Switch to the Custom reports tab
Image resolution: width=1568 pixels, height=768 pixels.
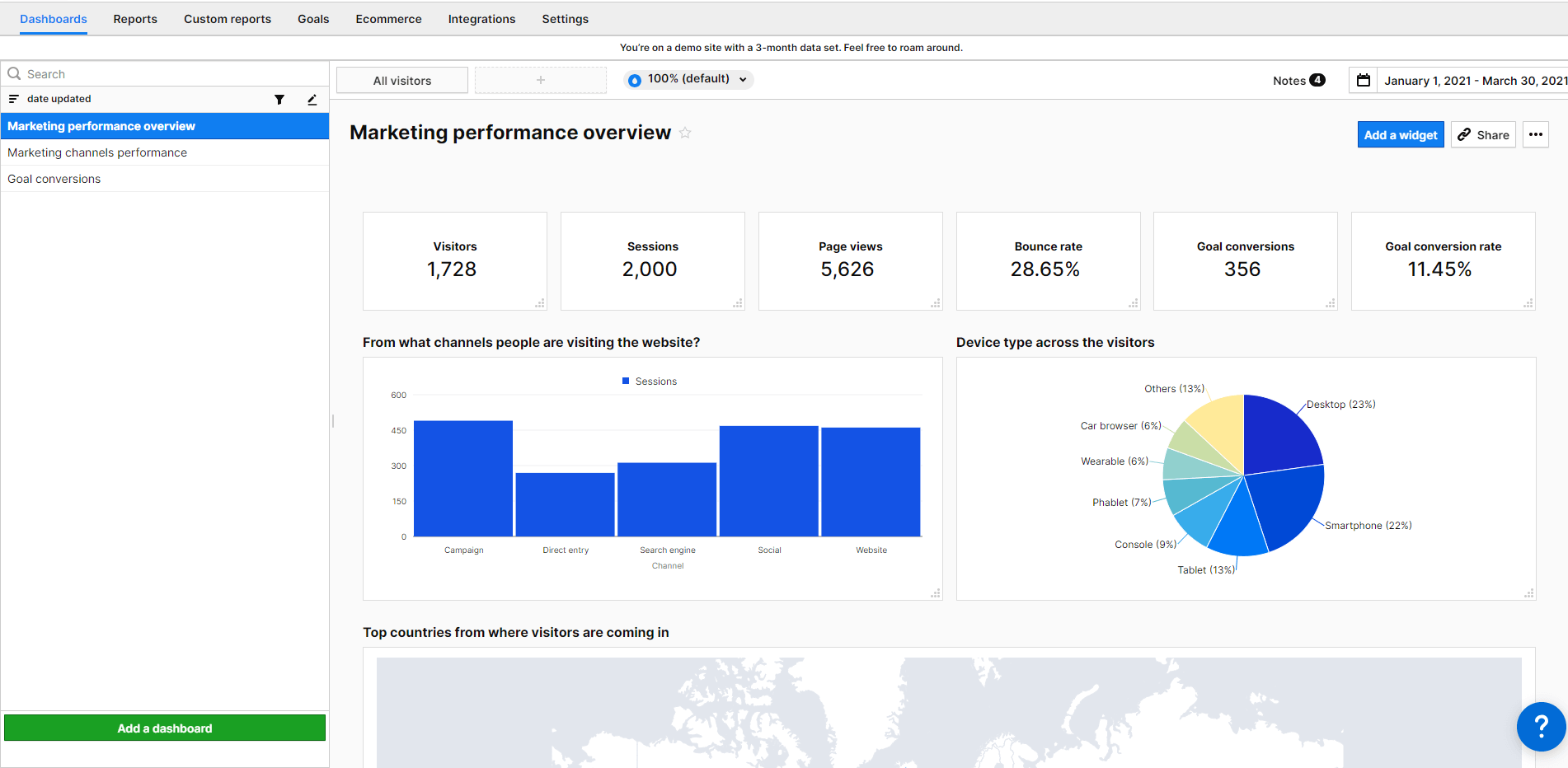click(x=228, y=19)
